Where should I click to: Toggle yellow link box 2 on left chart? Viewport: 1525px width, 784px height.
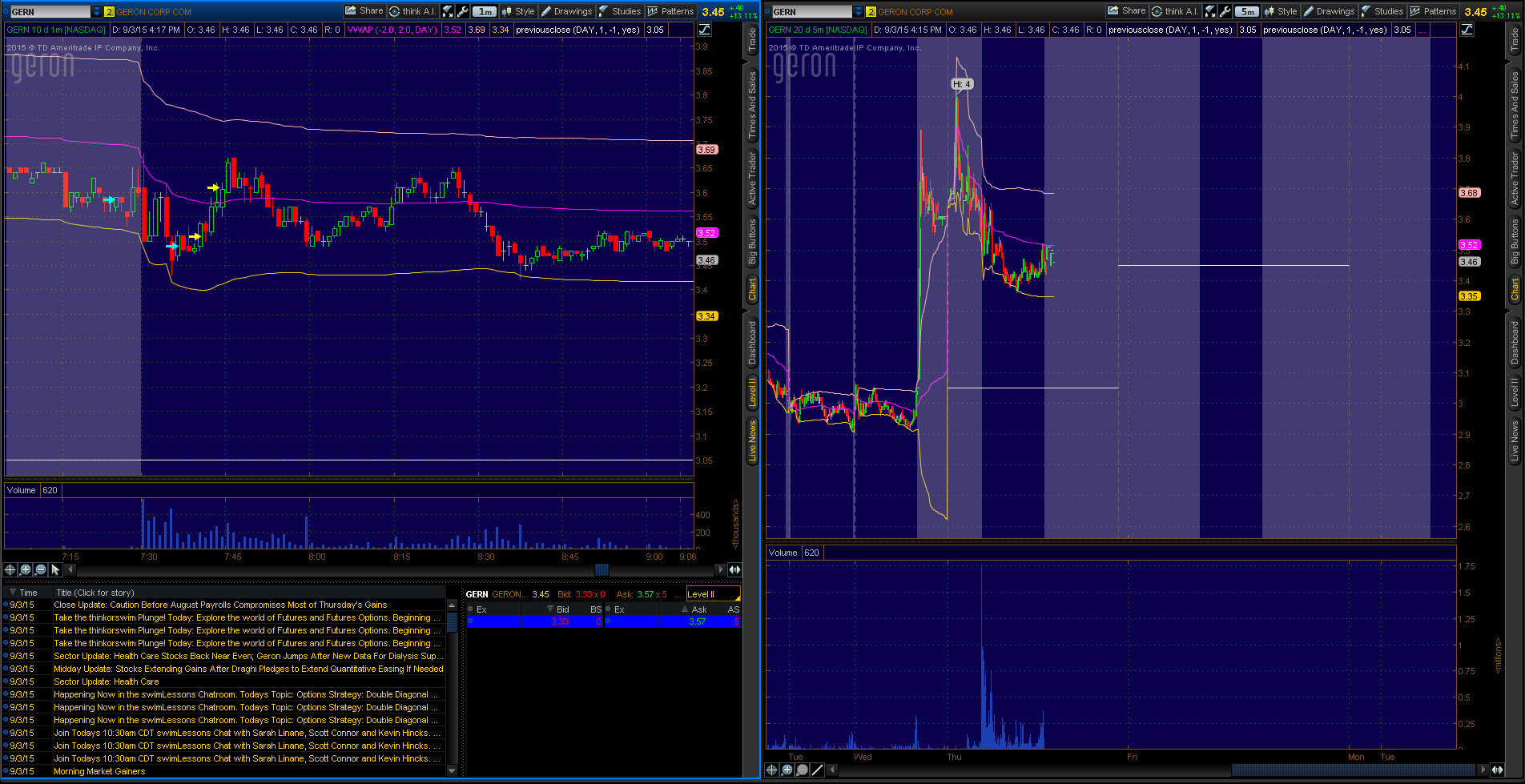110,12
